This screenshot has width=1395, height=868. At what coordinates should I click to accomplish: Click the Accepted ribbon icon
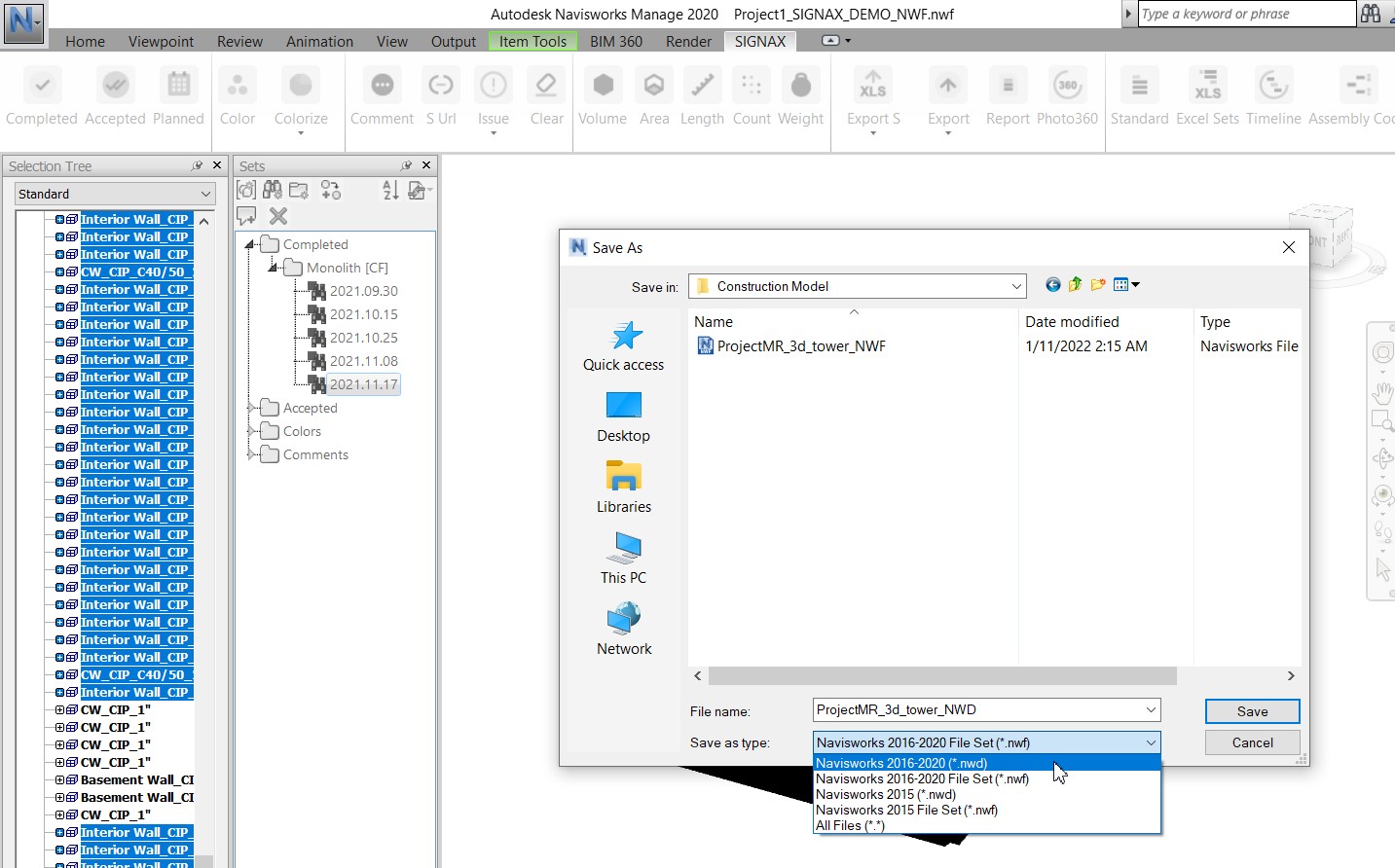[x=115, y=86]
